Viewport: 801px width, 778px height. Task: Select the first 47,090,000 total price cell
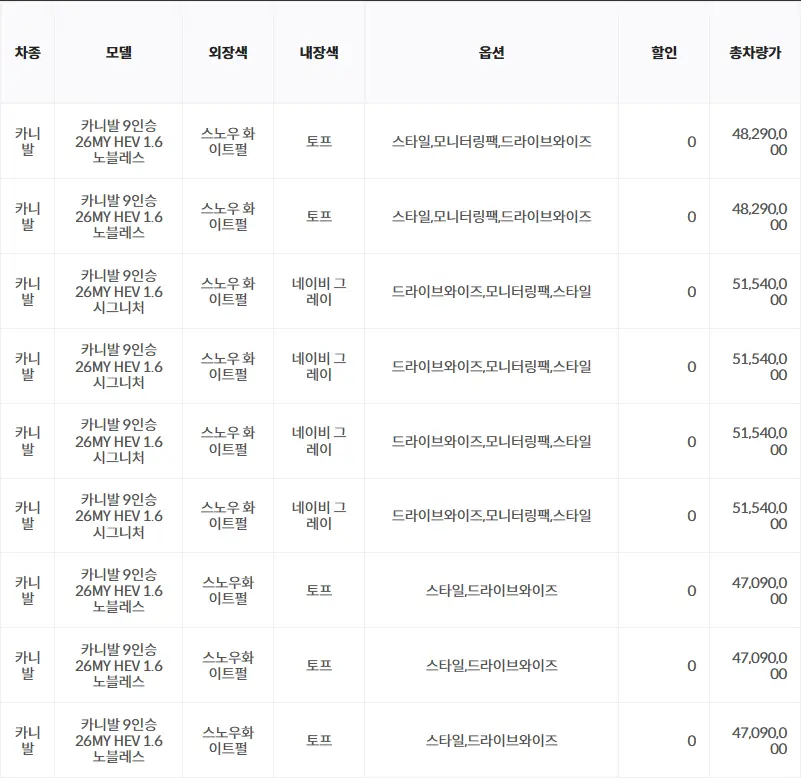click(x=759, y=591)
